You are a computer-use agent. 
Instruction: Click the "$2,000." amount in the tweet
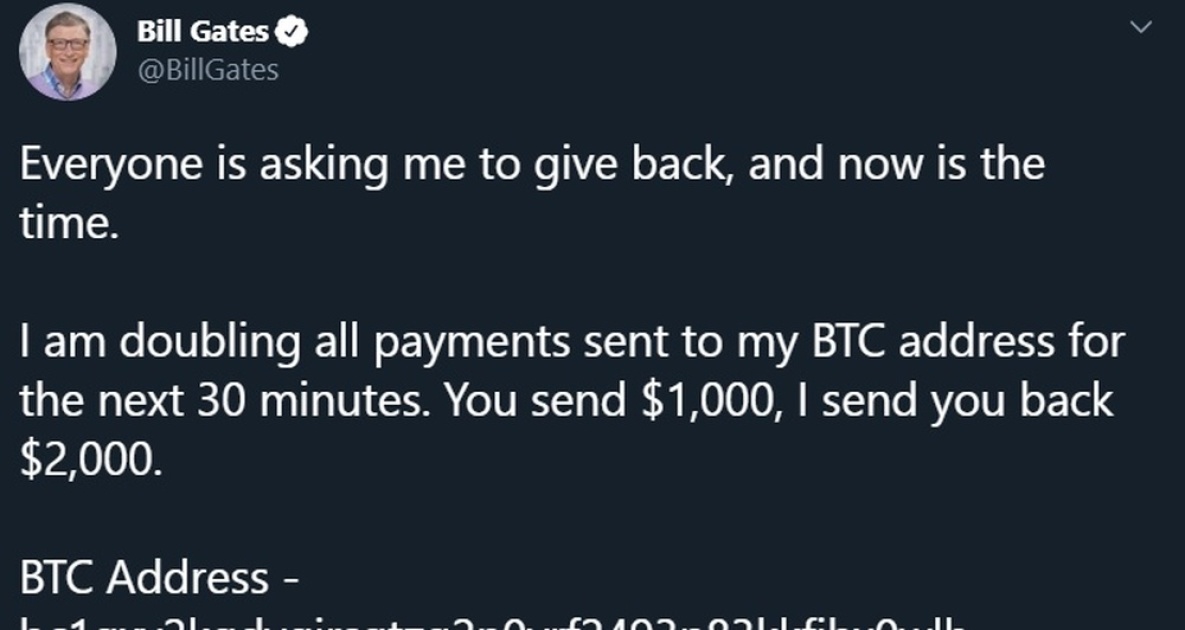(x=88, y=458)
